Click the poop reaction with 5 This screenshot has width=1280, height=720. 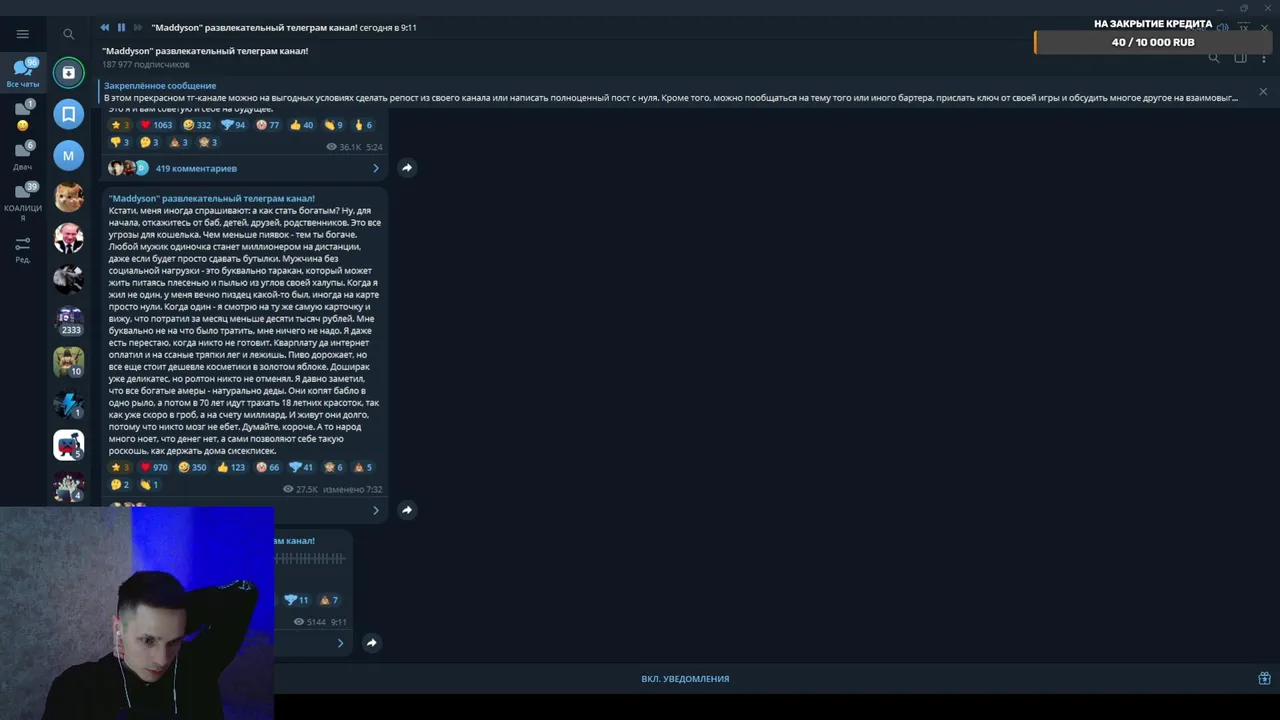coord(363,467)
